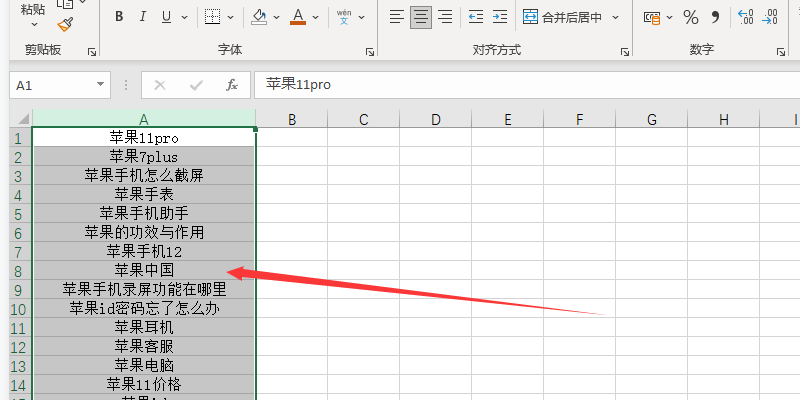Select column G header
The height and width of the screenshot is (400, 800).
pyautogui.click(x=652, y=119)
